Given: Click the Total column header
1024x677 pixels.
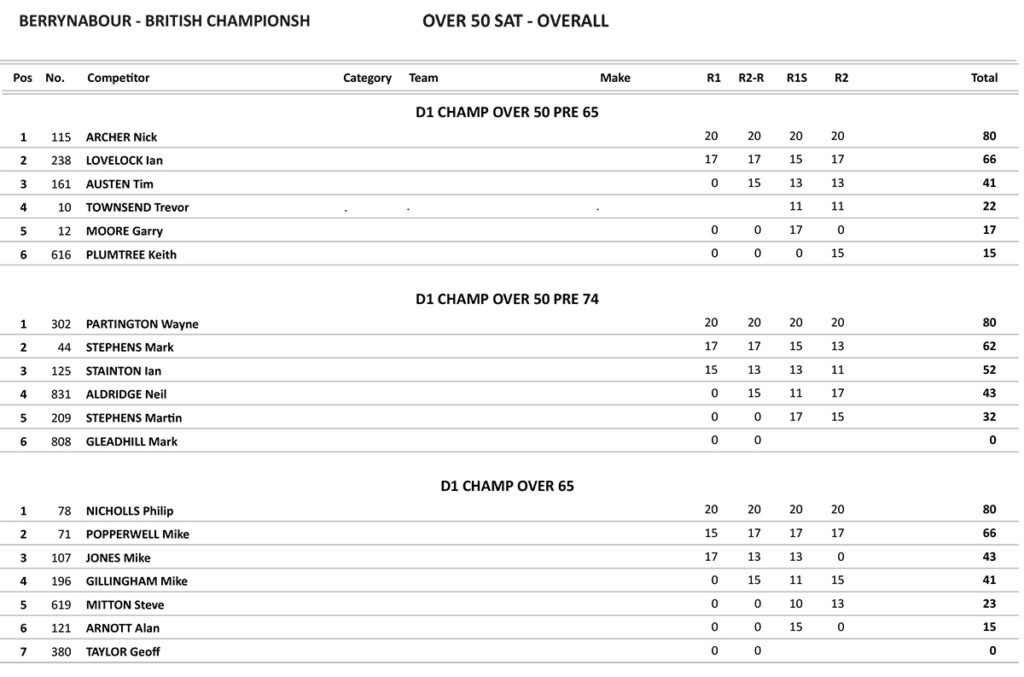Looking at the screenshot, I should coord(984,78).
